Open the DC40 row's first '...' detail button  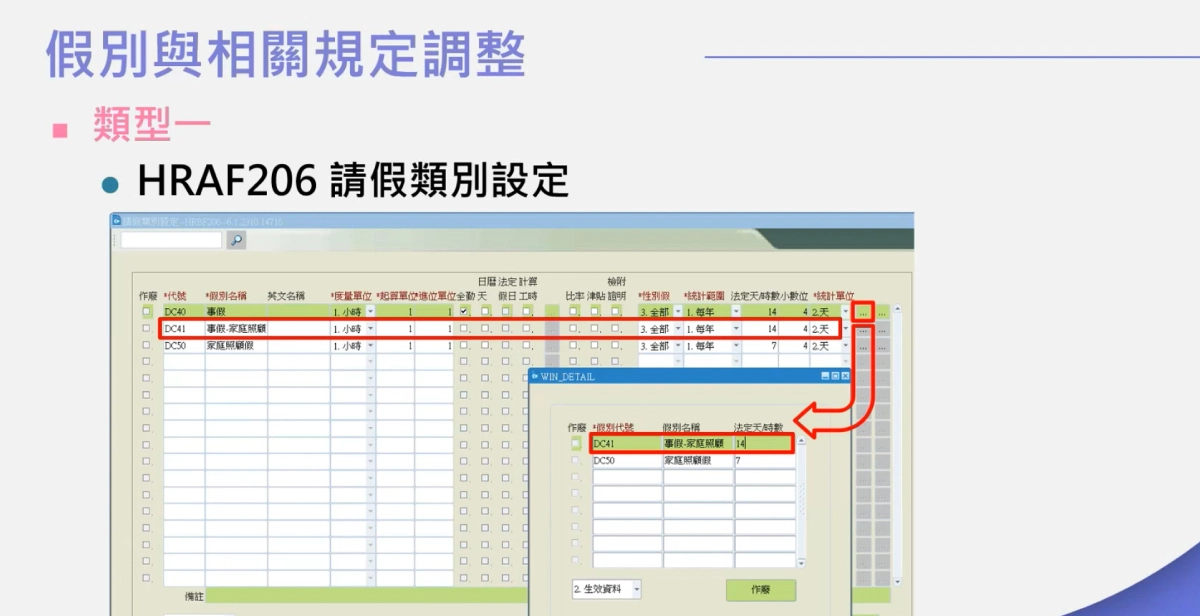[863, 313]
